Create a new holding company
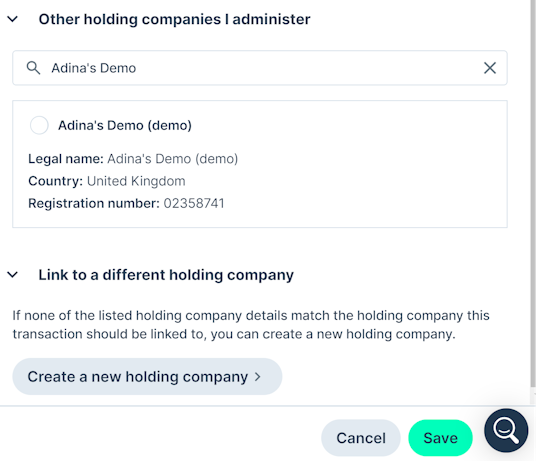The image size is (536, 461). tap(147, 377)
